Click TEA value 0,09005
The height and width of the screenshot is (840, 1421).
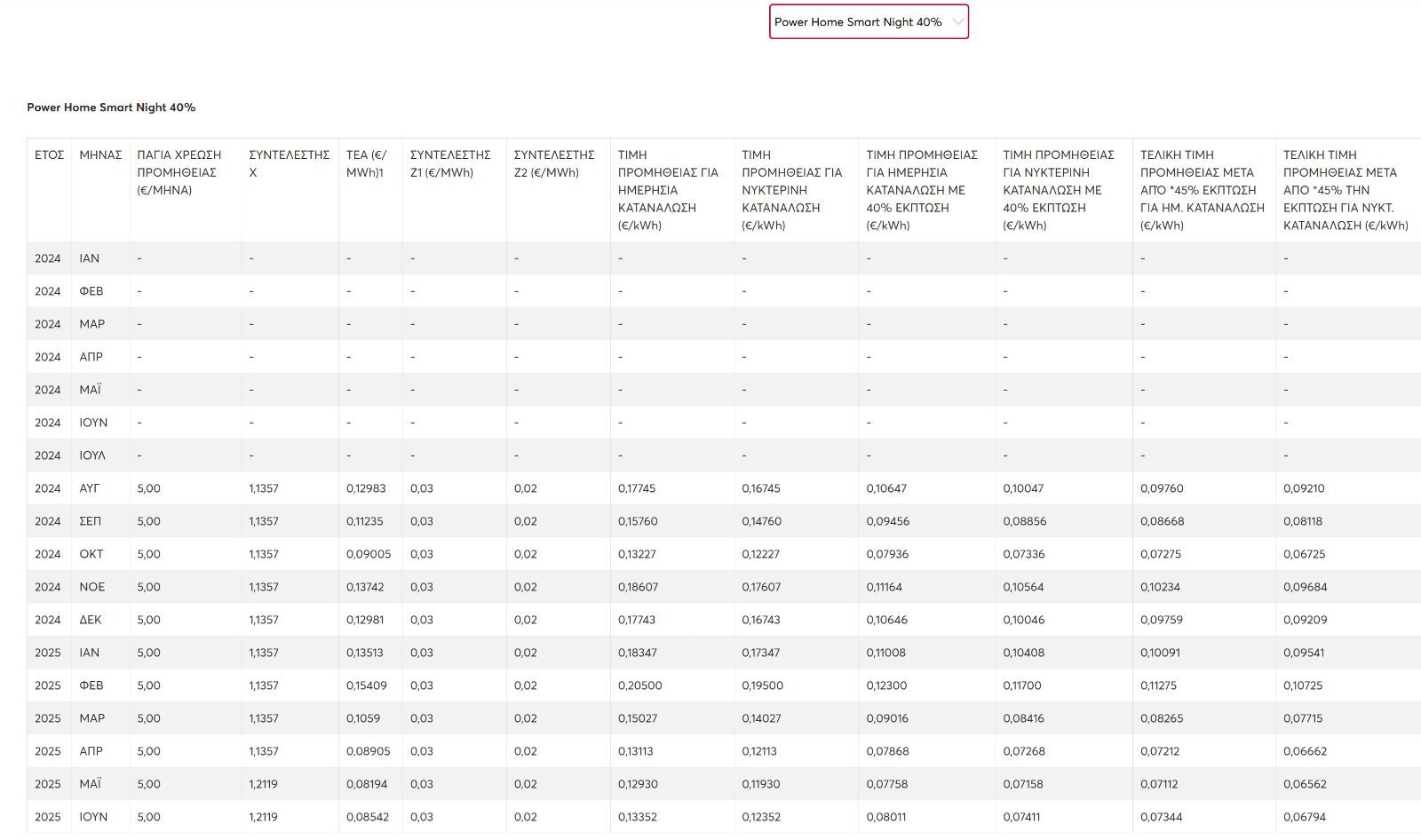tap(369, 554)
